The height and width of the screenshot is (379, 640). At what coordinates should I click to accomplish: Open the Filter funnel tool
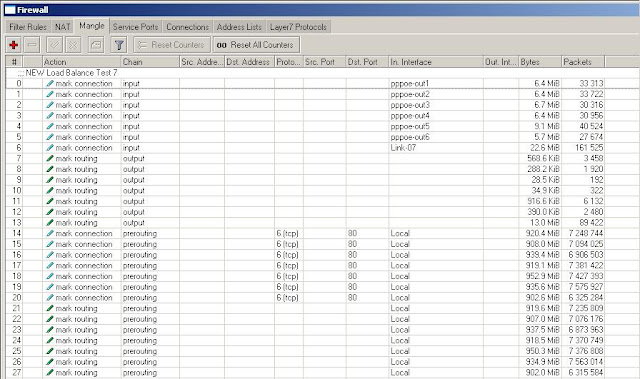pos(119,45)
